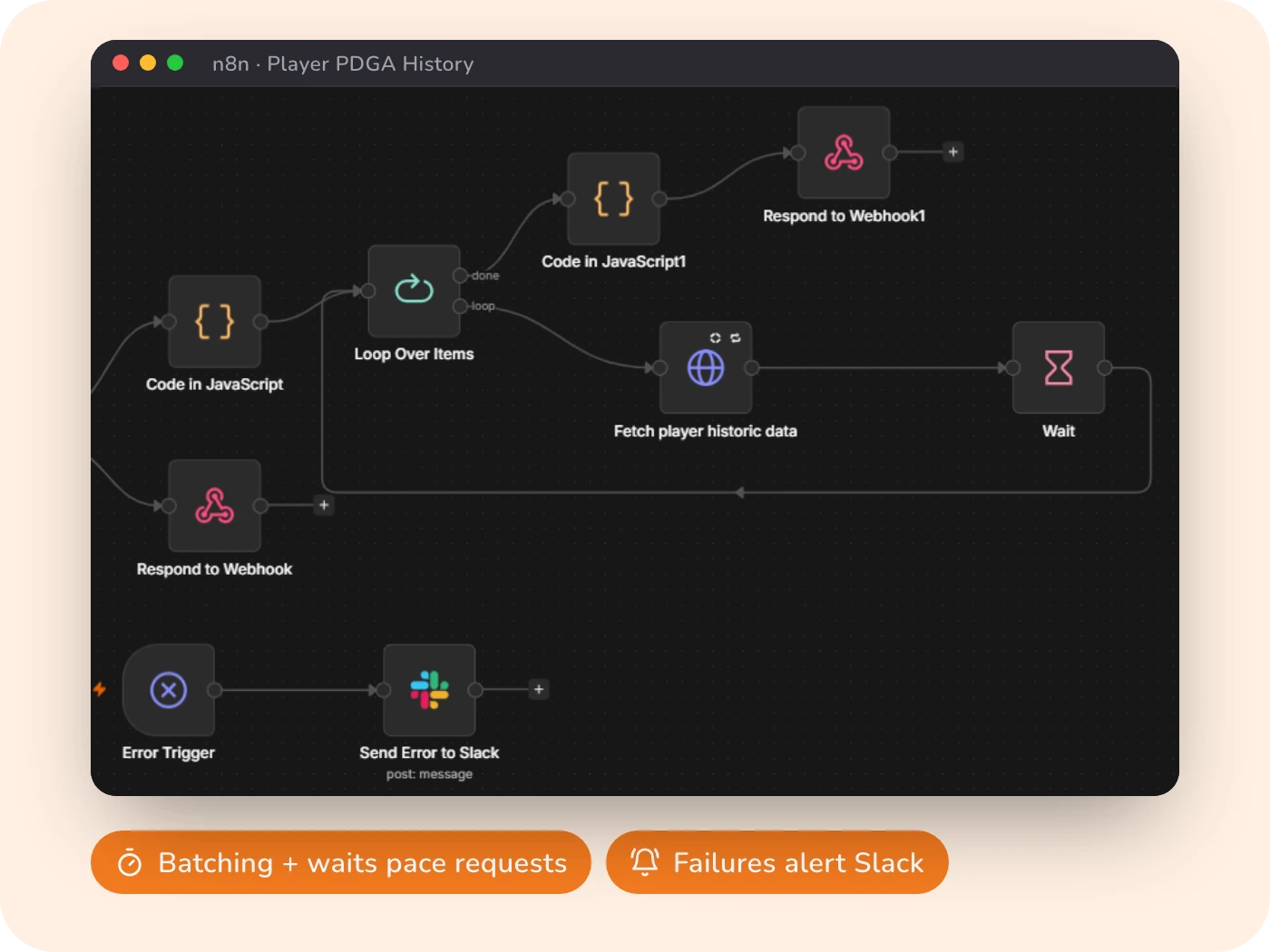Click the 'Code in JavaScript1' label text
Screen dimensions: 1270x952
tap(614, 262)
